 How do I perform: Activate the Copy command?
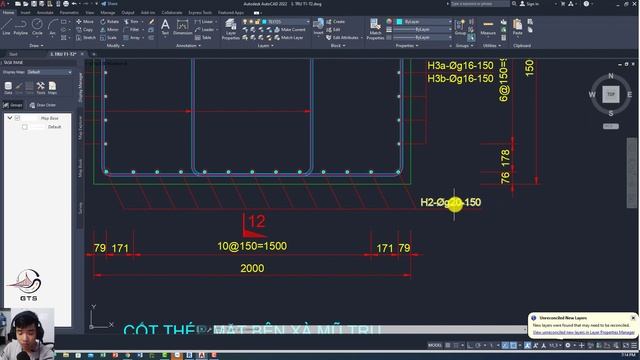[x=85, y=30]
